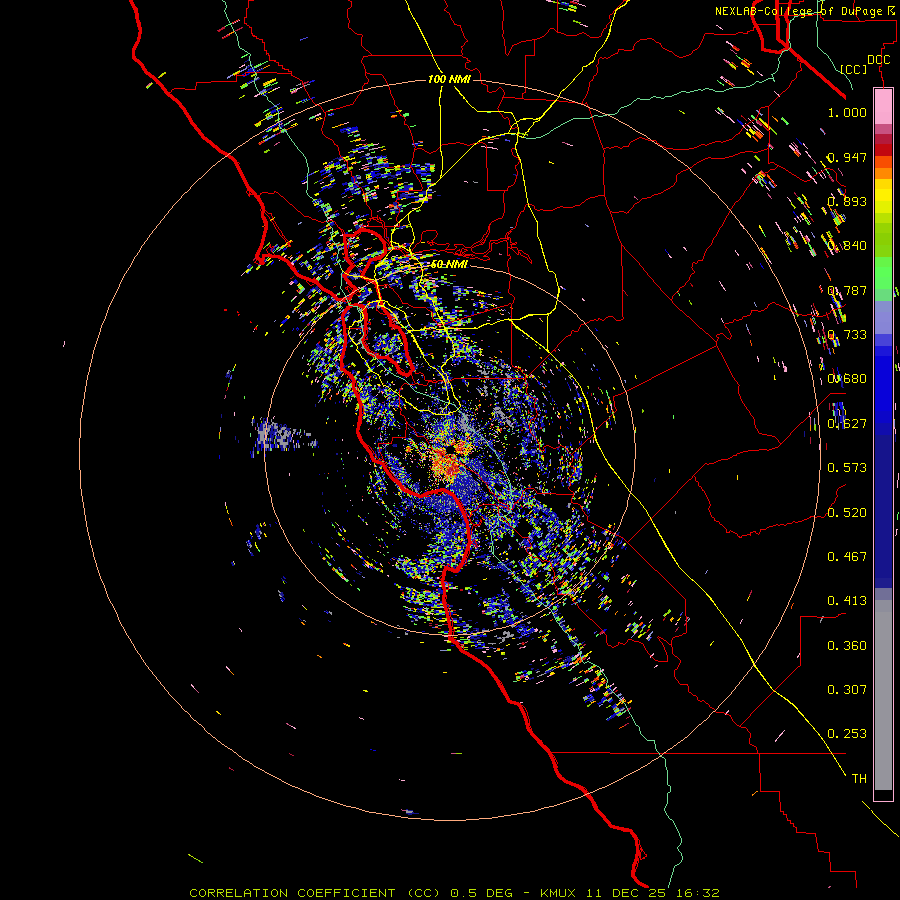
Task: Click the 100 NMI range ring label
Action: [449, 79]
